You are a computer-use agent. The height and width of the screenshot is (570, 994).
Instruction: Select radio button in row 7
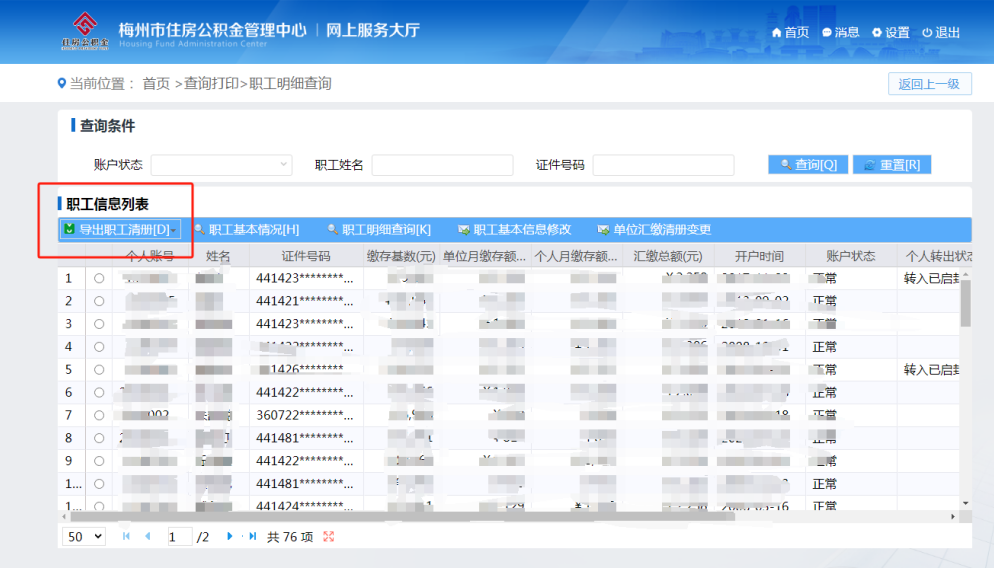click(99, 415)
